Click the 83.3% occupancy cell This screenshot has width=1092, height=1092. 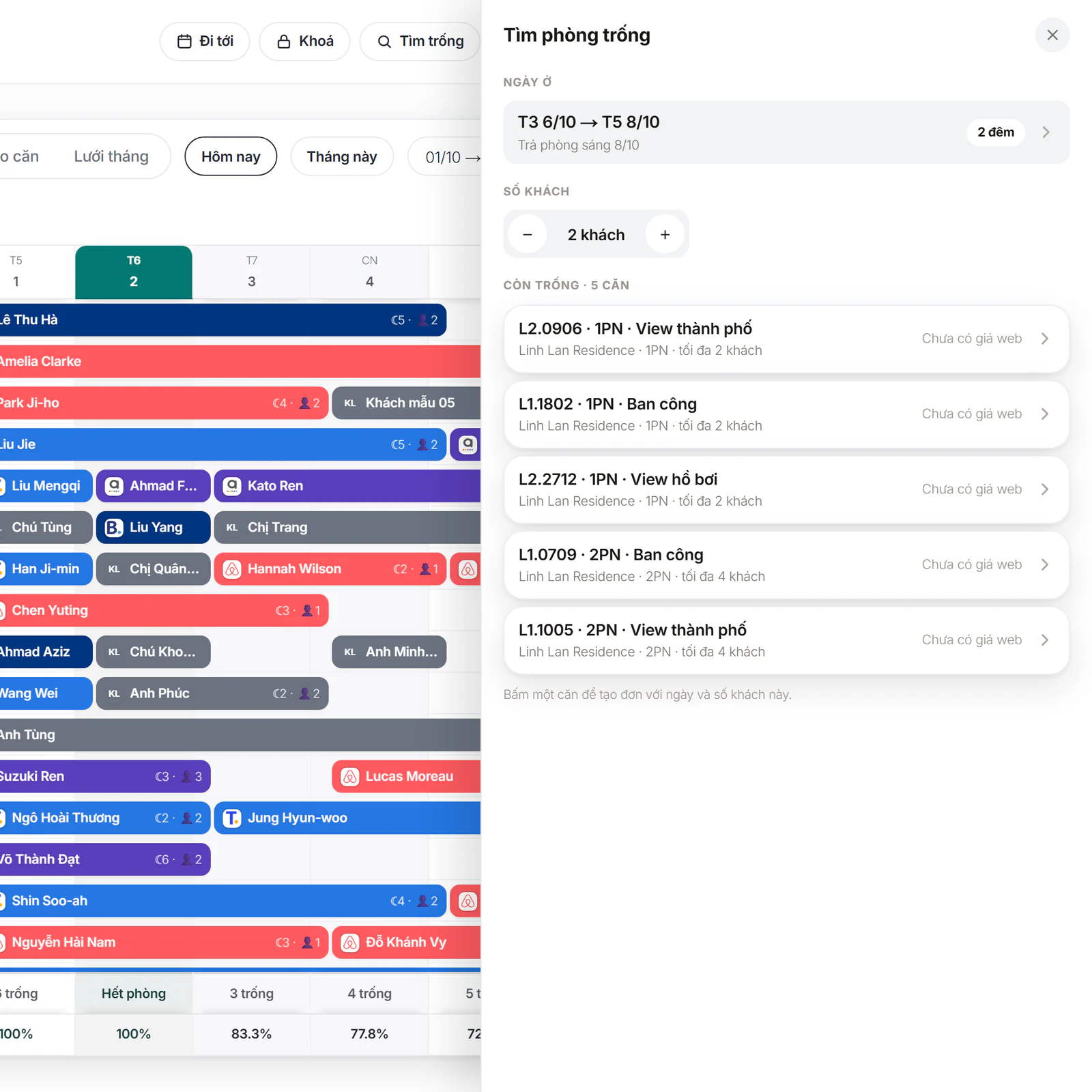click(252, 1034)
